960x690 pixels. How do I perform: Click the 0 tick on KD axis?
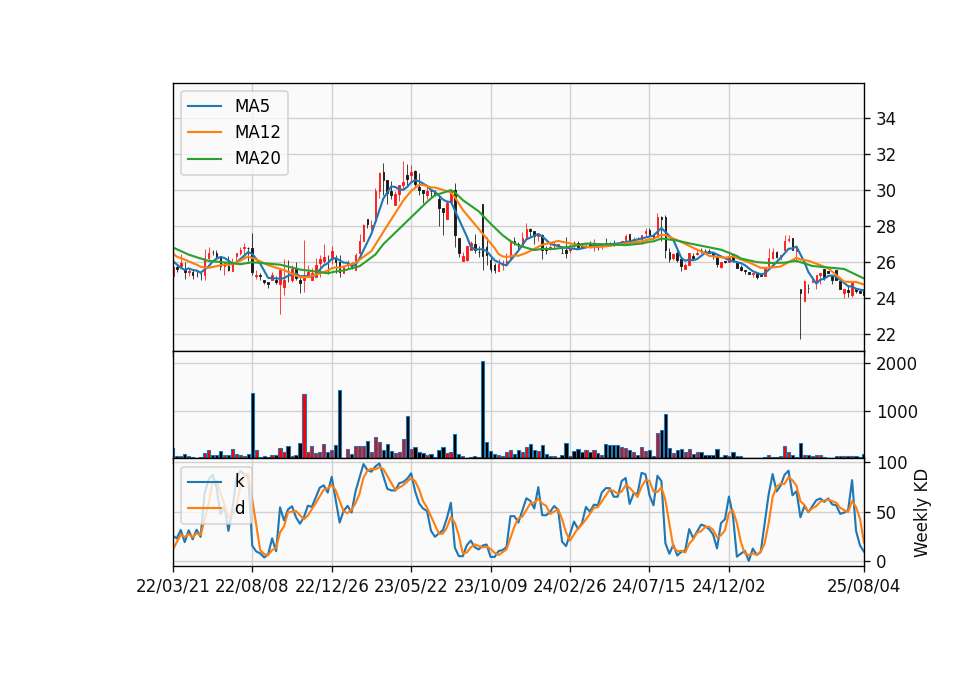[x=881, y=561]
